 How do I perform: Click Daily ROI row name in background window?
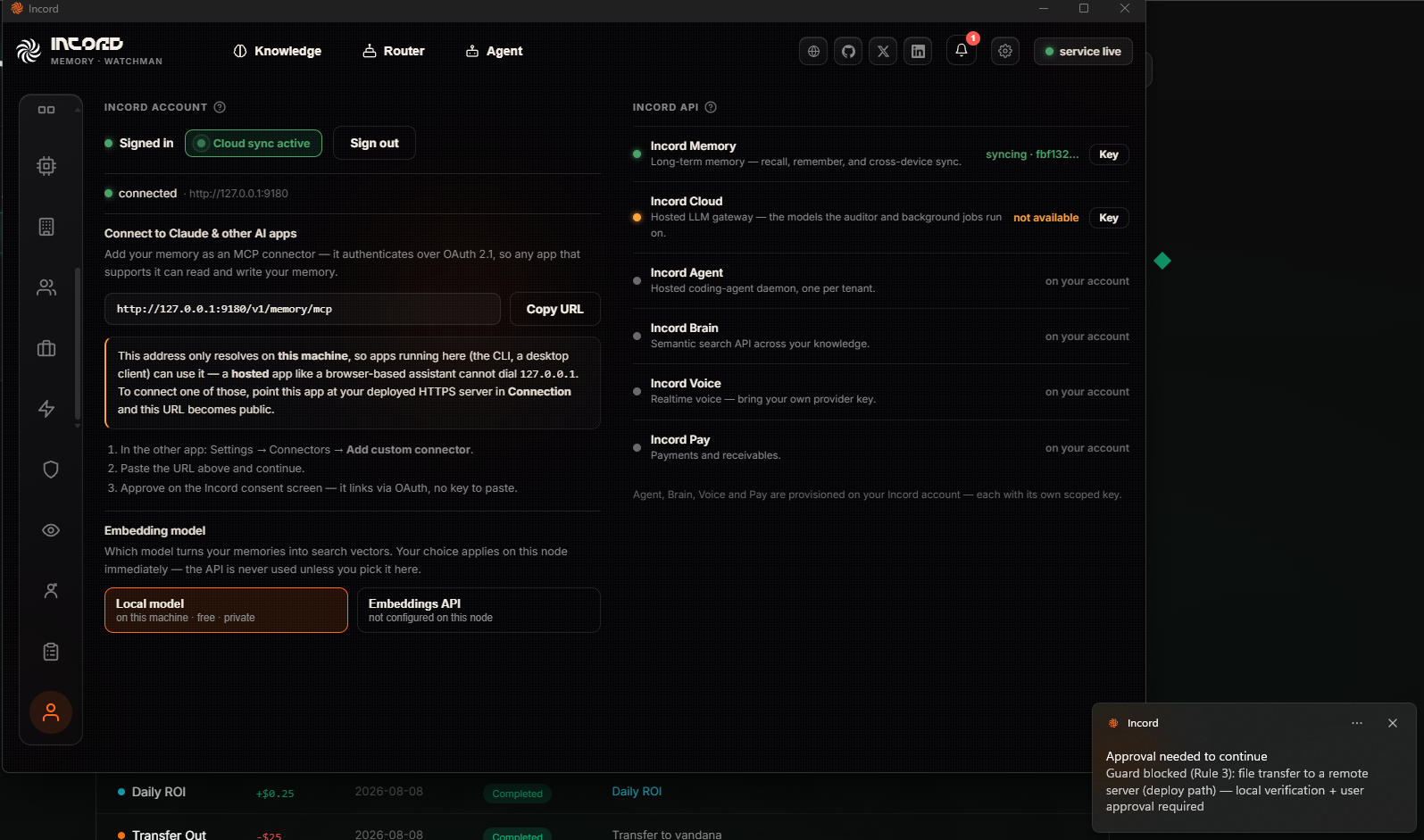tap(159, 792)
